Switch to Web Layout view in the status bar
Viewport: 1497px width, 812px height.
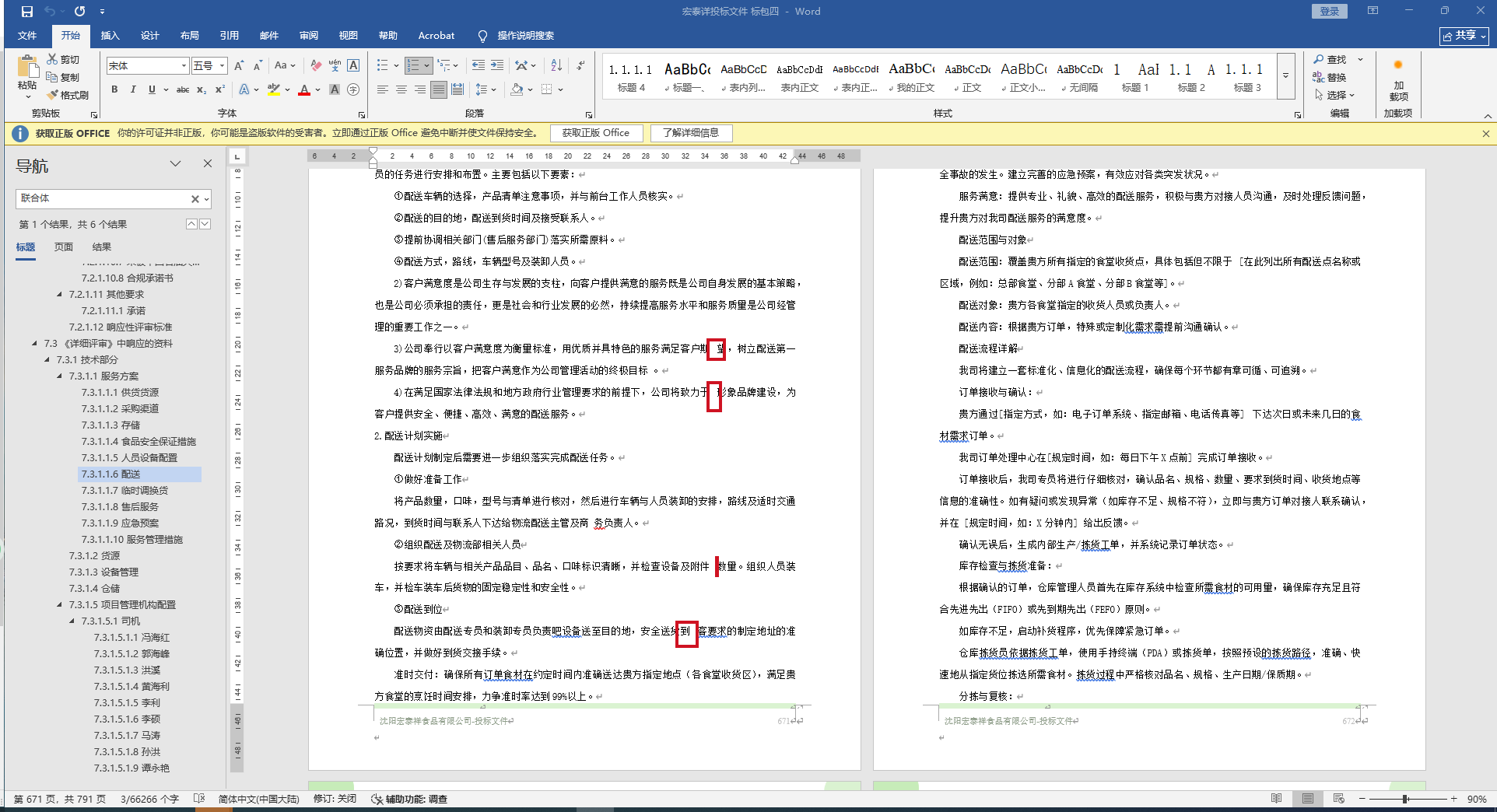pyautogui.click(x=1338, y=799)
